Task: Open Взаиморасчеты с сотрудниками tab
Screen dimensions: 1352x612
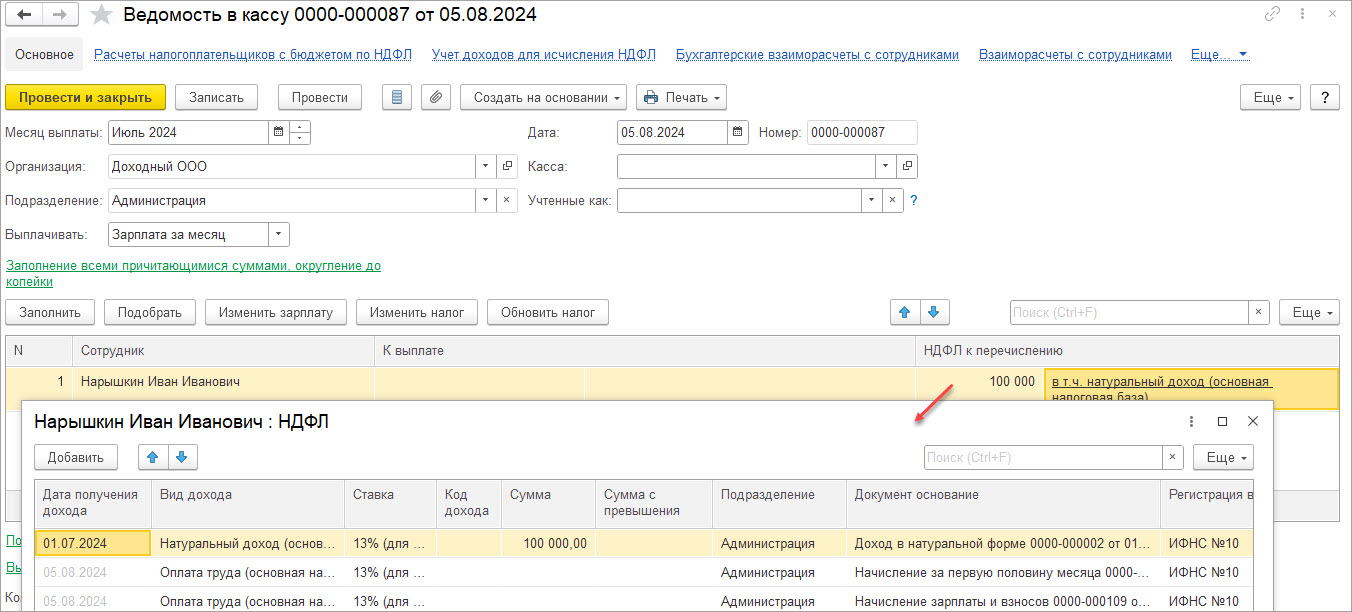Action: pos(1075,55)
